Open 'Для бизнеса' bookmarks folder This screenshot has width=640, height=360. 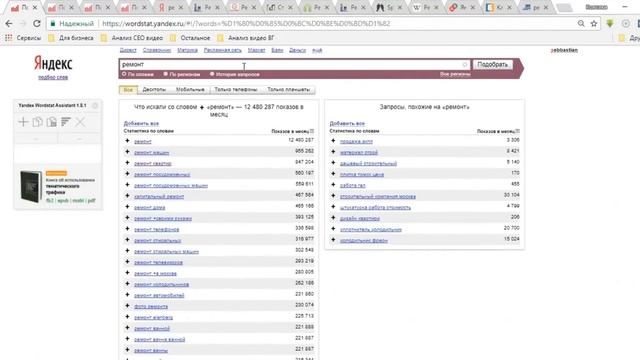[x=71, y=38]
